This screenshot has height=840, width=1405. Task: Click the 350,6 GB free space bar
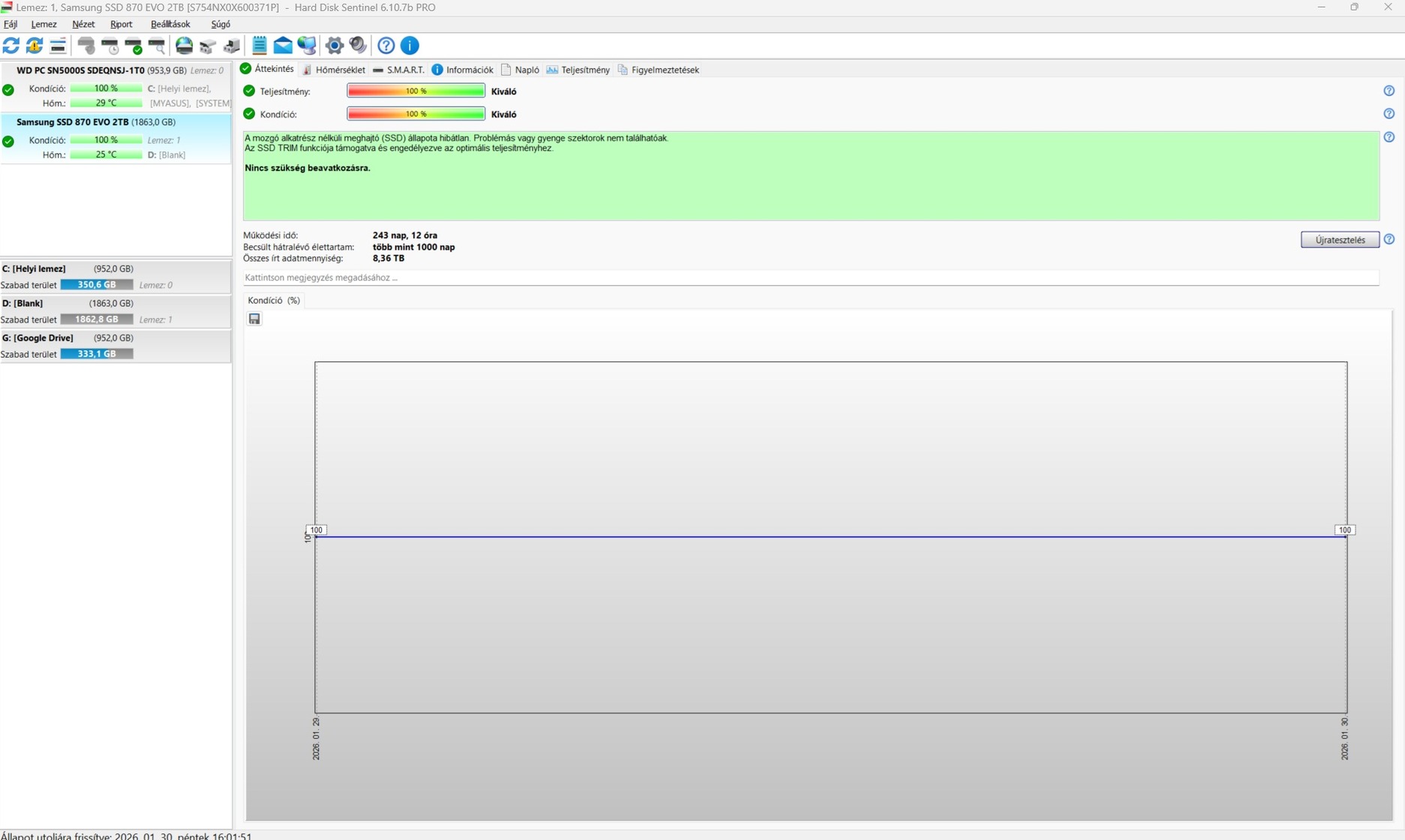tap(97, 285)
